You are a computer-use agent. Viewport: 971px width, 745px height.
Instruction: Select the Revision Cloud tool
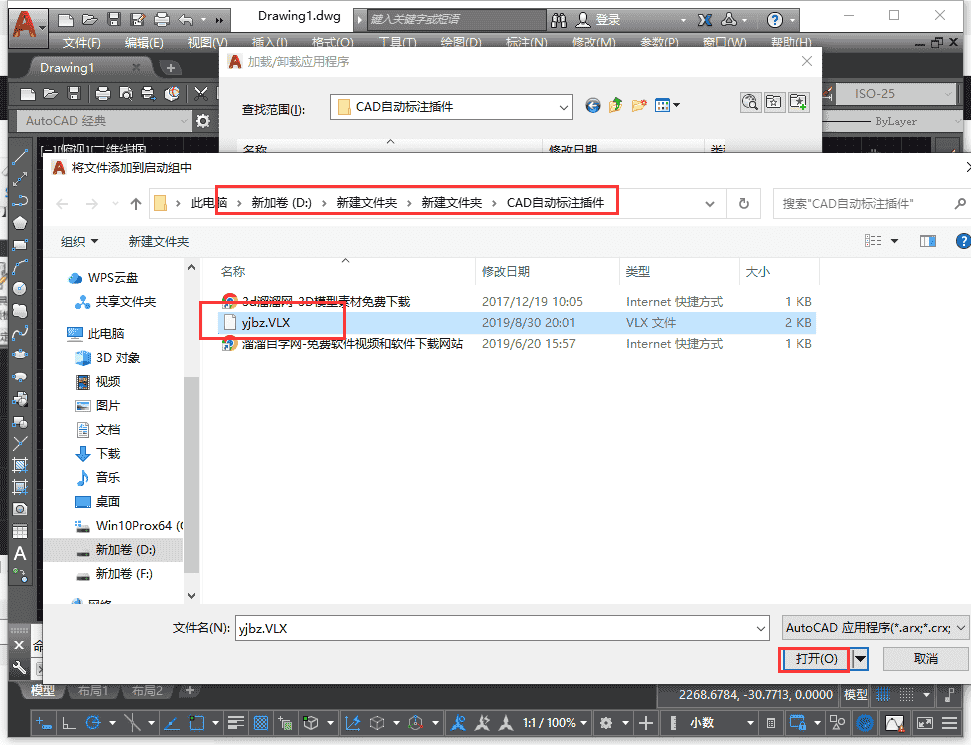point(20,310)
